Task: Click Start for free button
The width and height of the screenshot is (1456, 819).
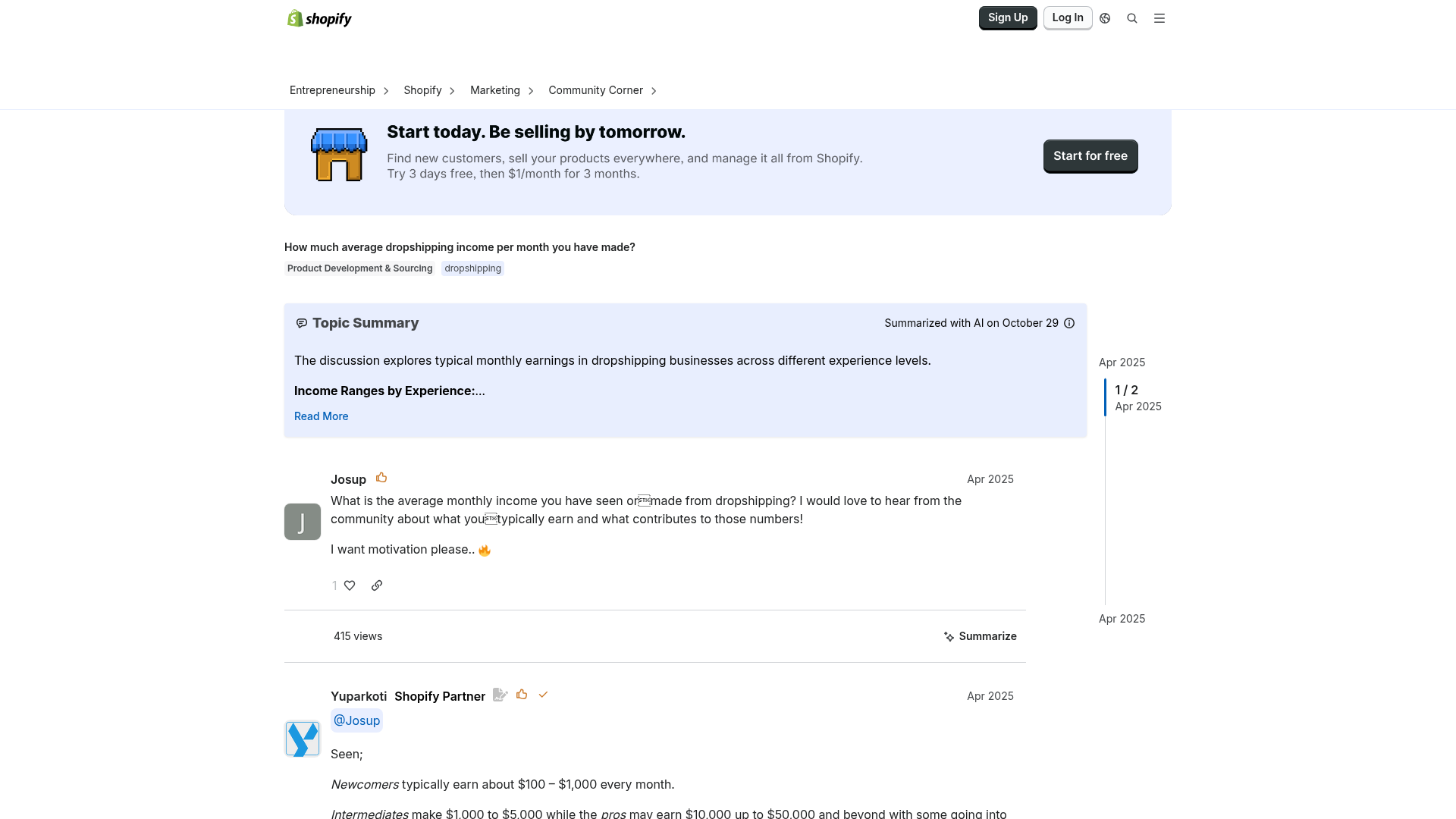Action: tap(1090, 156)
